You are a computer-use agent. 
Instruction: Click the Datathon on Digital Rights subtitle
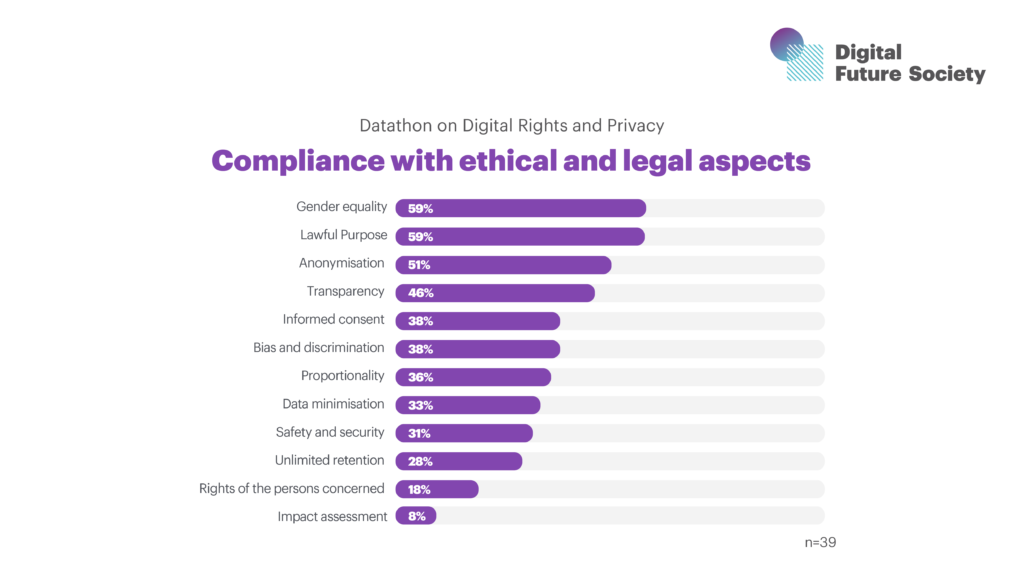[x=511, y=126]
